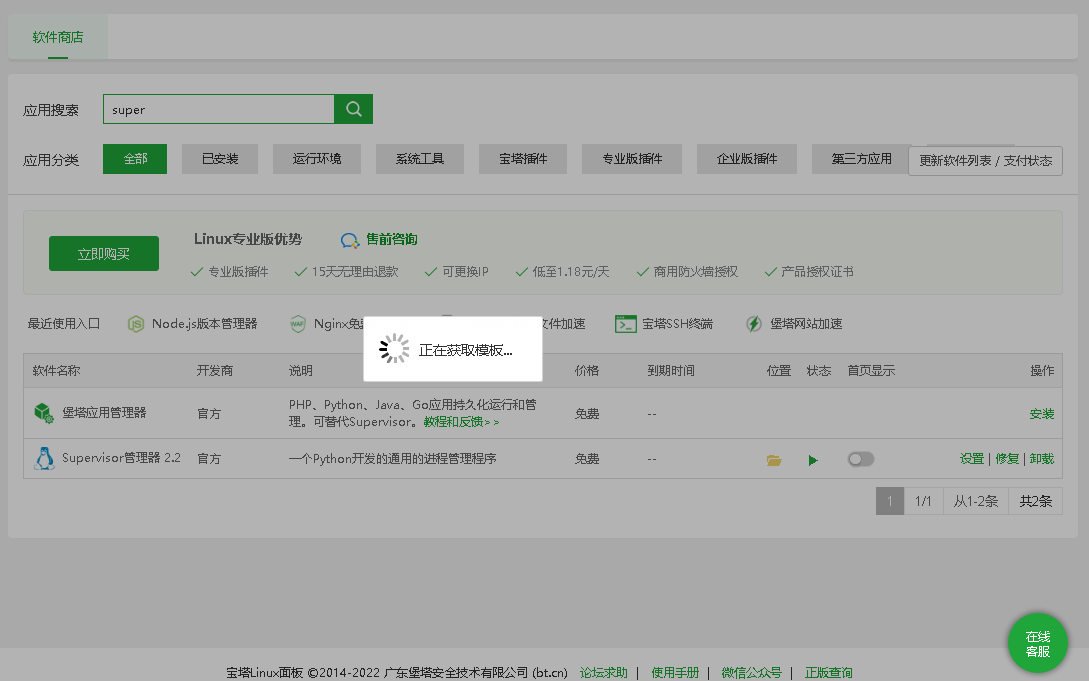Click 安装 for 堡塔应用管理器
This screenshot has width=1089, height=681.
[1042, 414]
